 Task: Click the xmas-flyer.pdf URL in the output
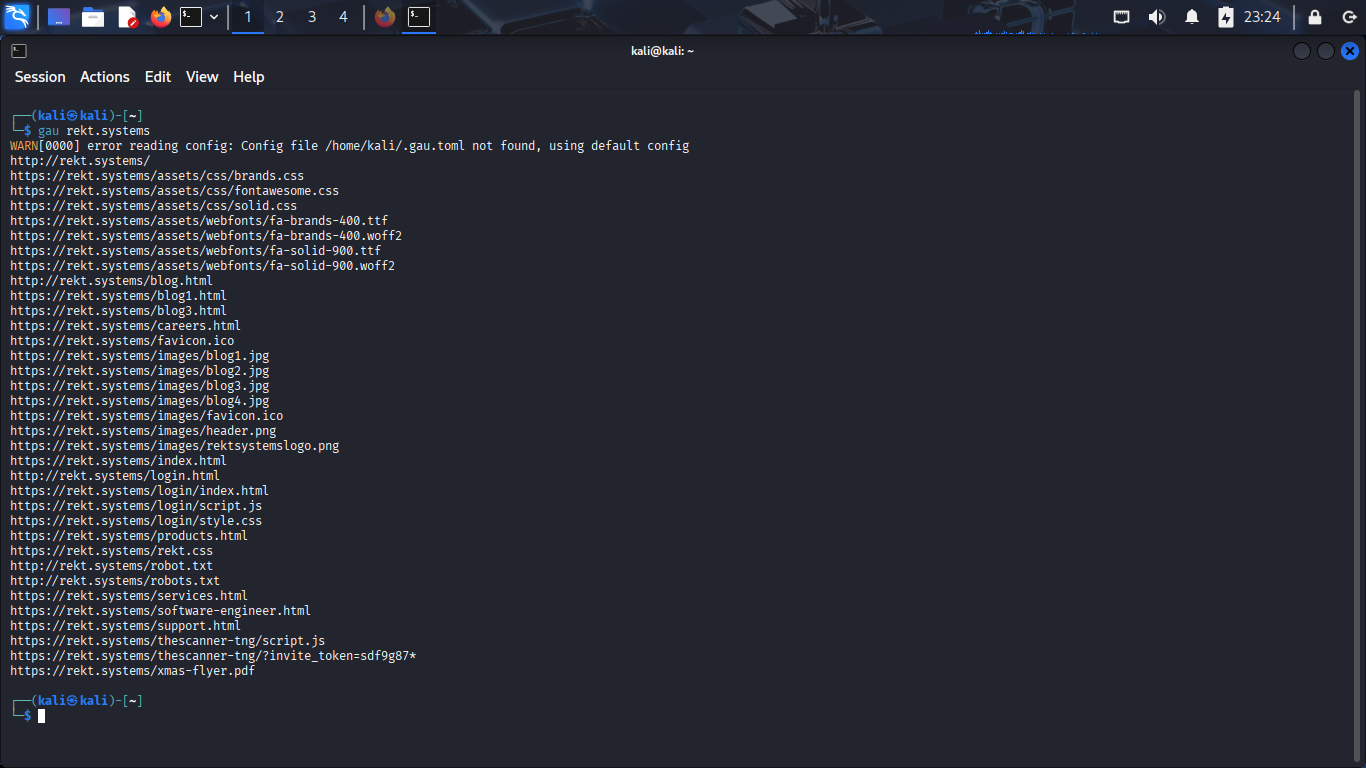(133, 671)
